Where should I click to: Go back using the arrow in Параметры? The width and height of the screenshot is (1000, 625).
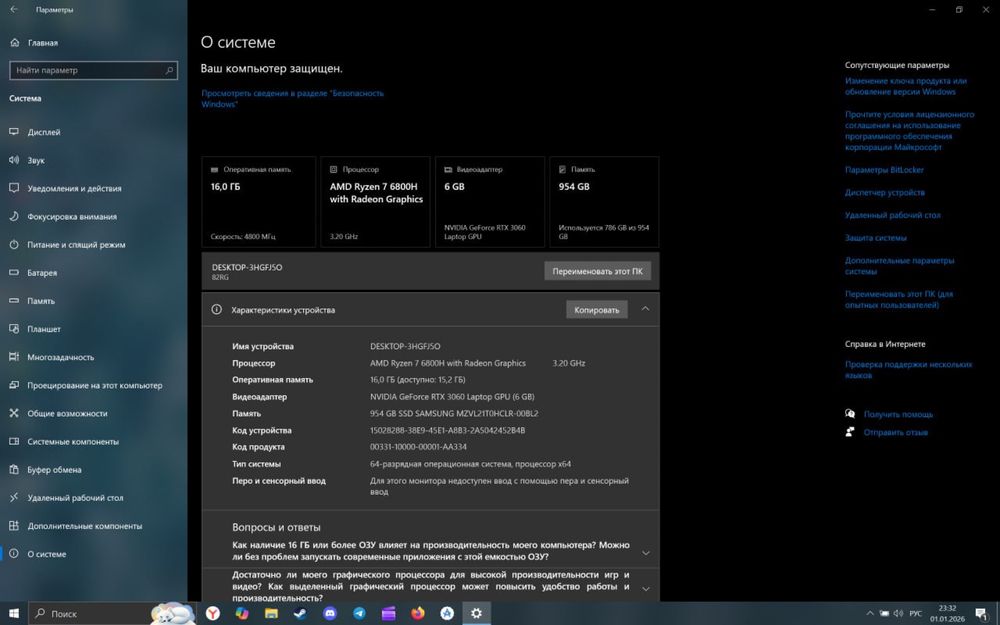pos(14,10)
